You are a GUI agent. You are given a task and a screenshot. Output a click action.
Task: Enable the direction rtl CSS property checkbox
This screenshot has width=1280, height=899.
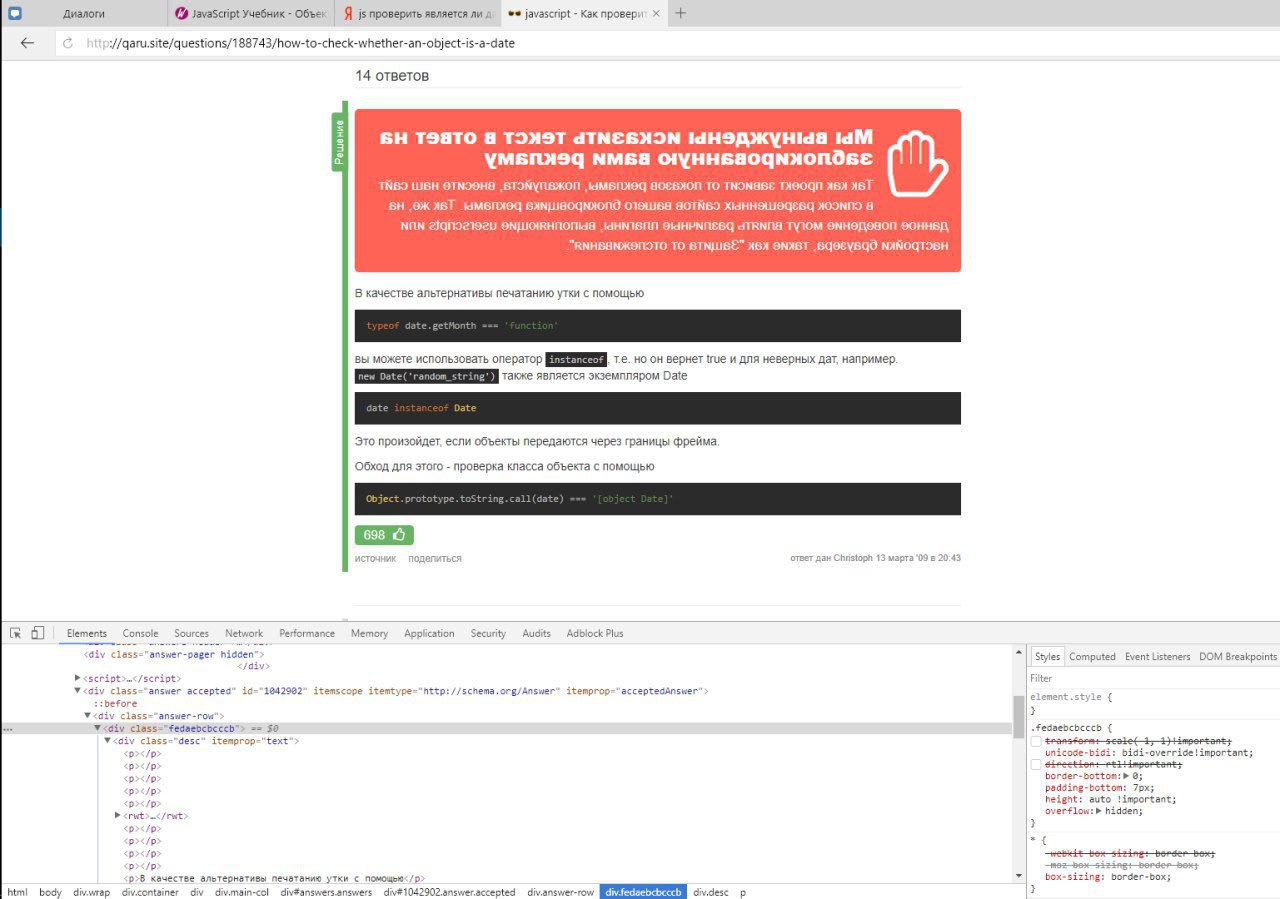click(1036, 765)
